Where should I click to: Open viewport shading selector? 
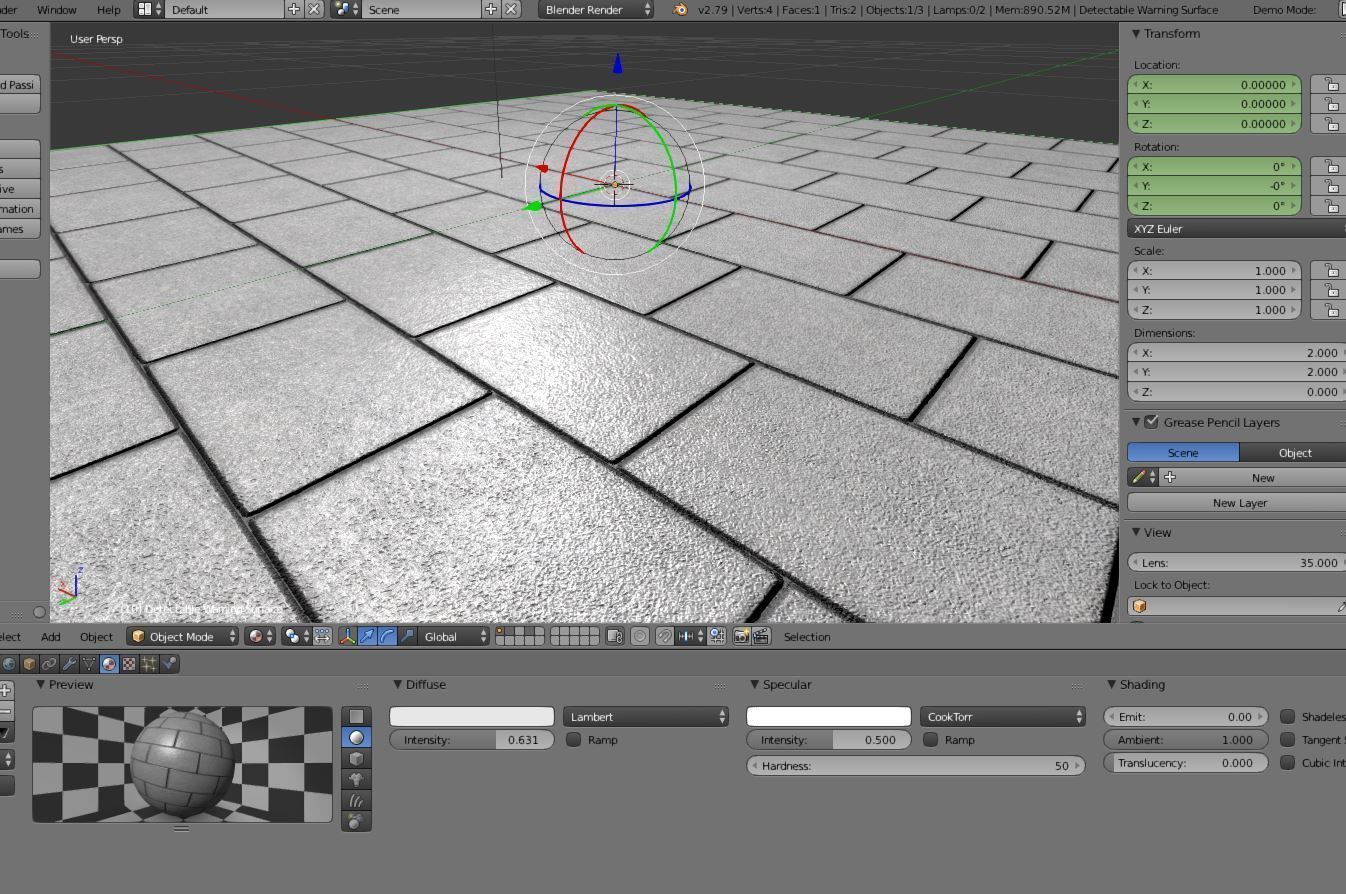pos(260,636)
